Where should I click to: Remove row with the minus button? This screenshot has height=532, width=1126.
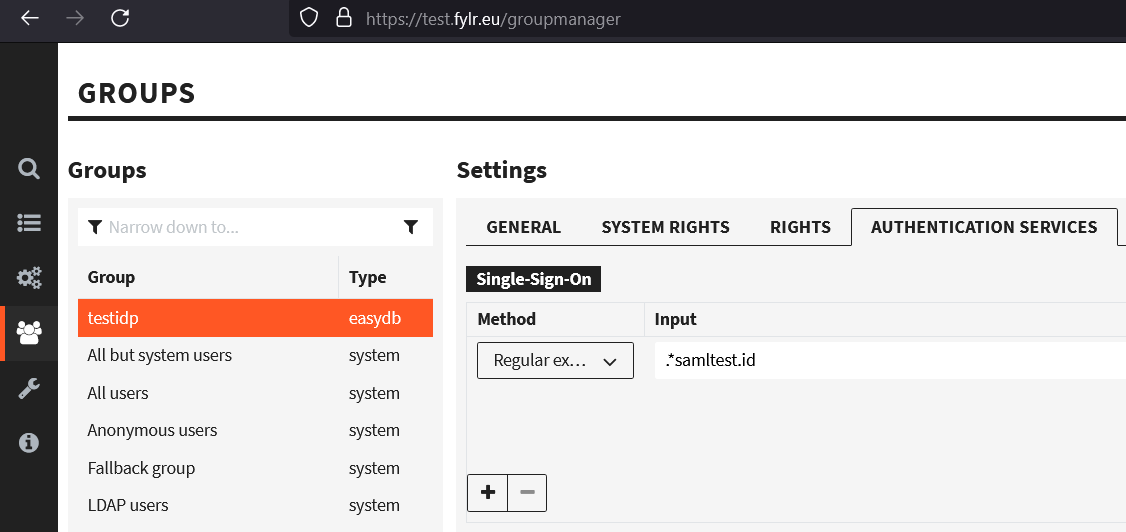click(527, 493)
